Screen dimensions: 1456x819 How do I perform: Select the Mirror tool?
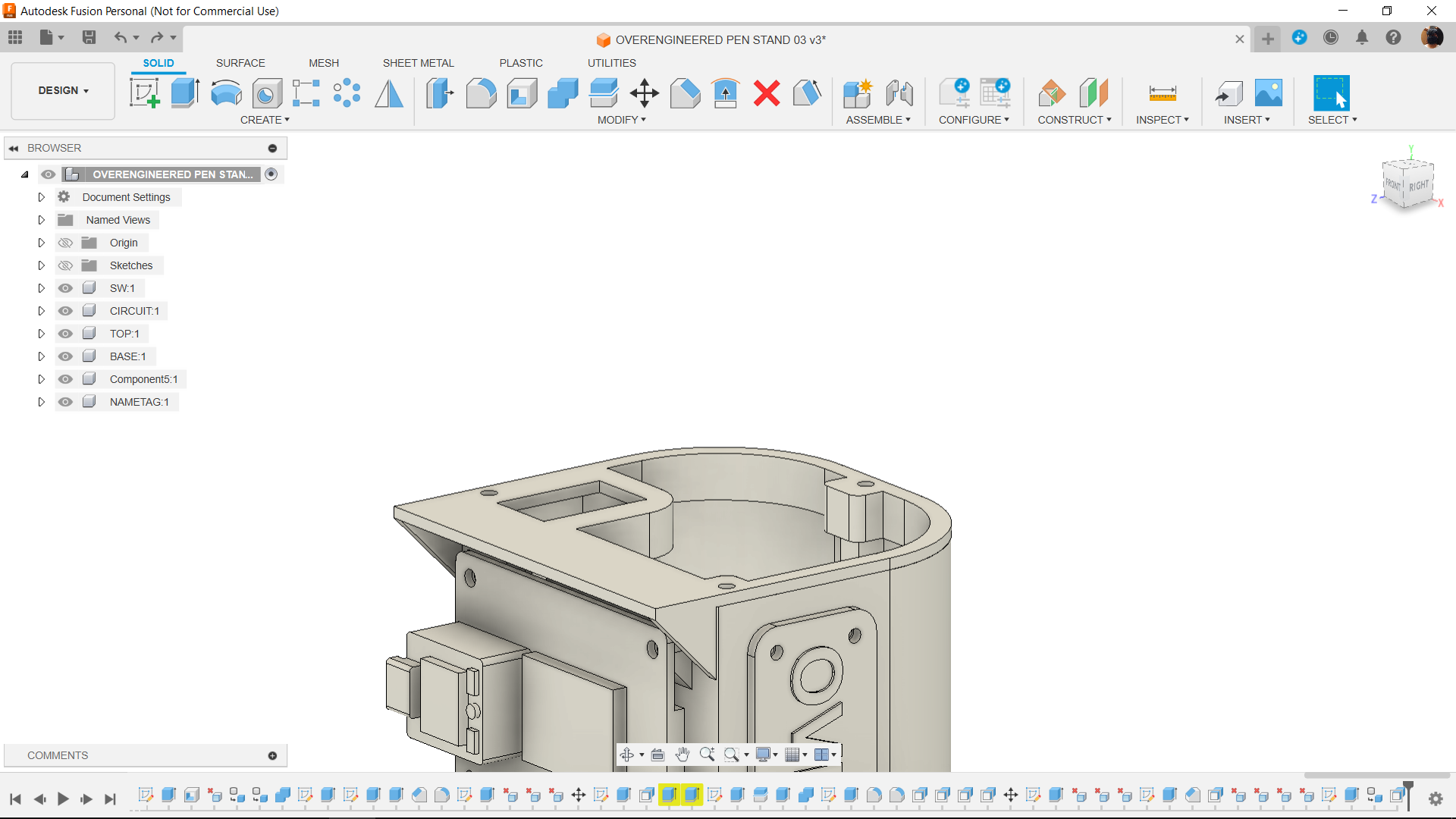tap(389, 93)
